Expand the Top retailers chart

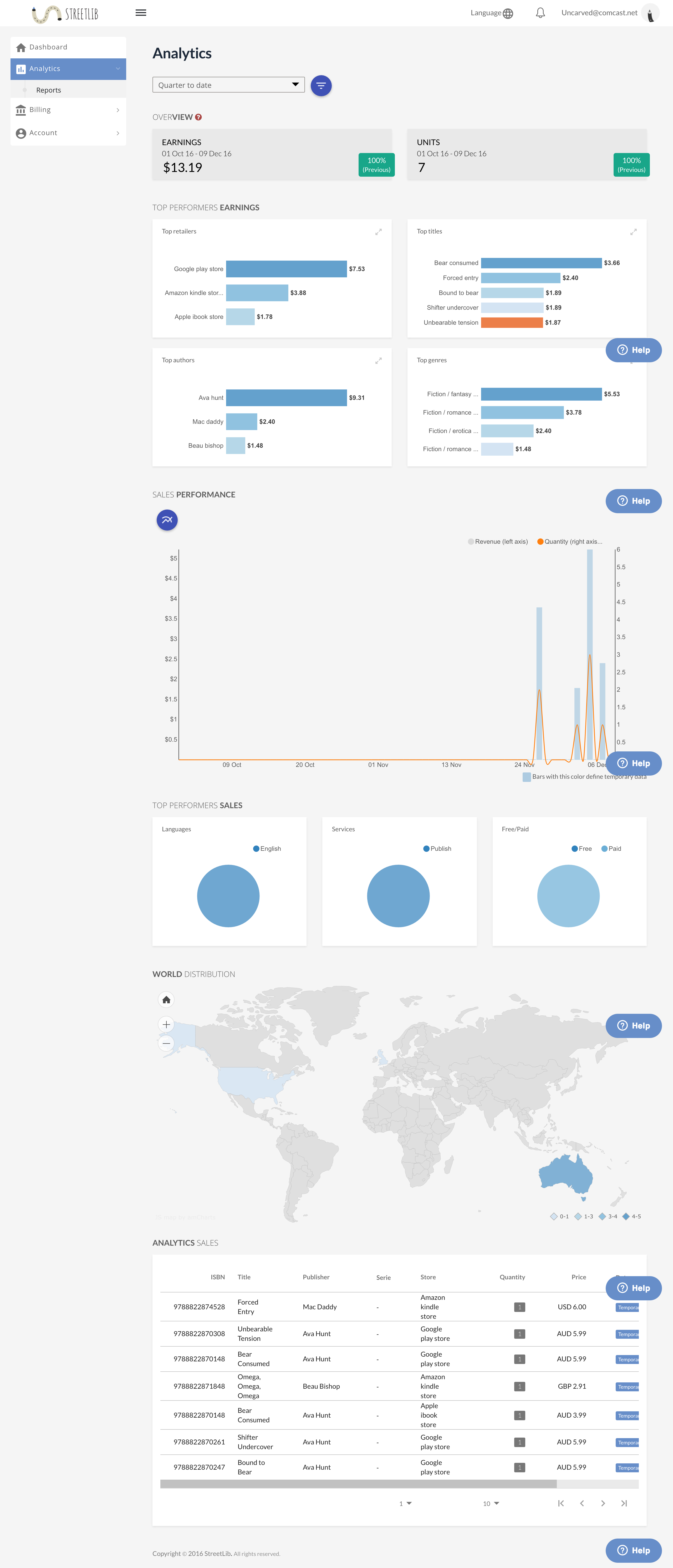[379, 232]
